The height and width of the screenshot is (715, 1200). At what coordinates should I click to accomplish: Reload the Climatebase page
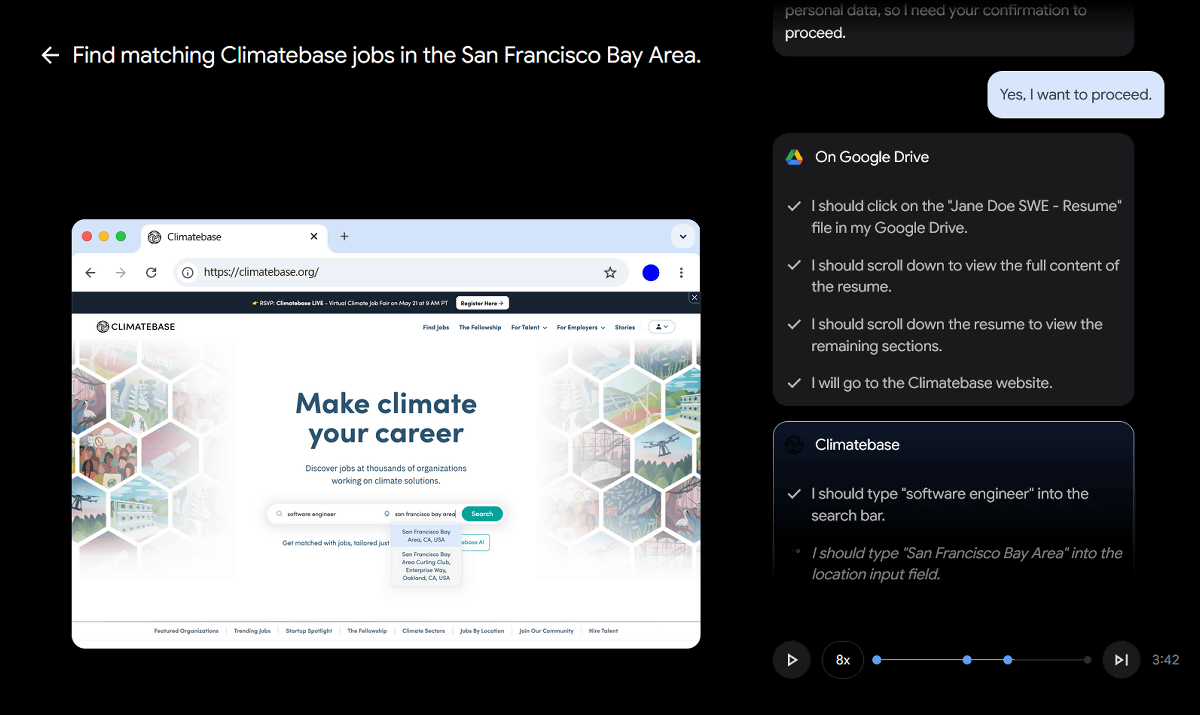click(x=151, y=272)
